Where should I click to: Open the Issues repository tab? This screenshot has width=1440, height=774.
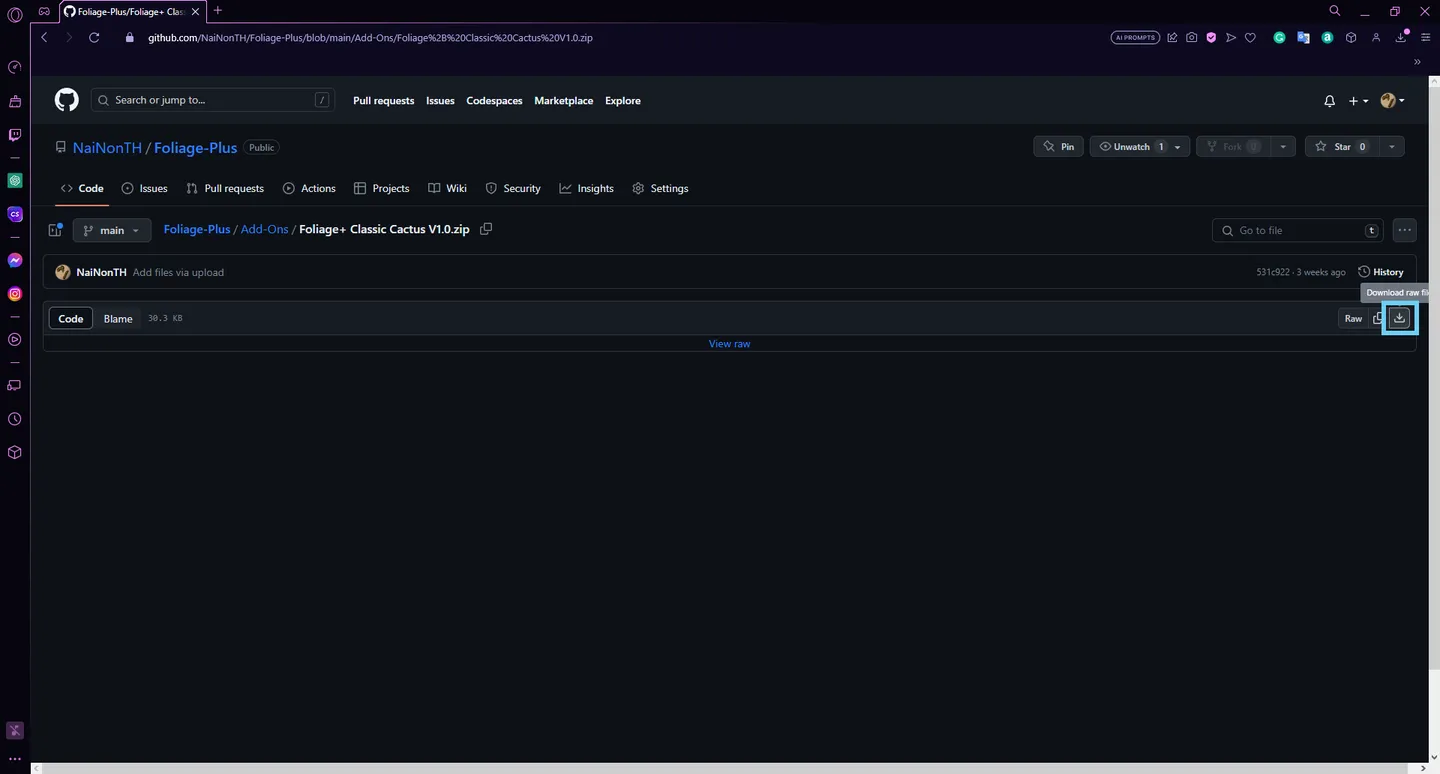[x=144, y=188]
